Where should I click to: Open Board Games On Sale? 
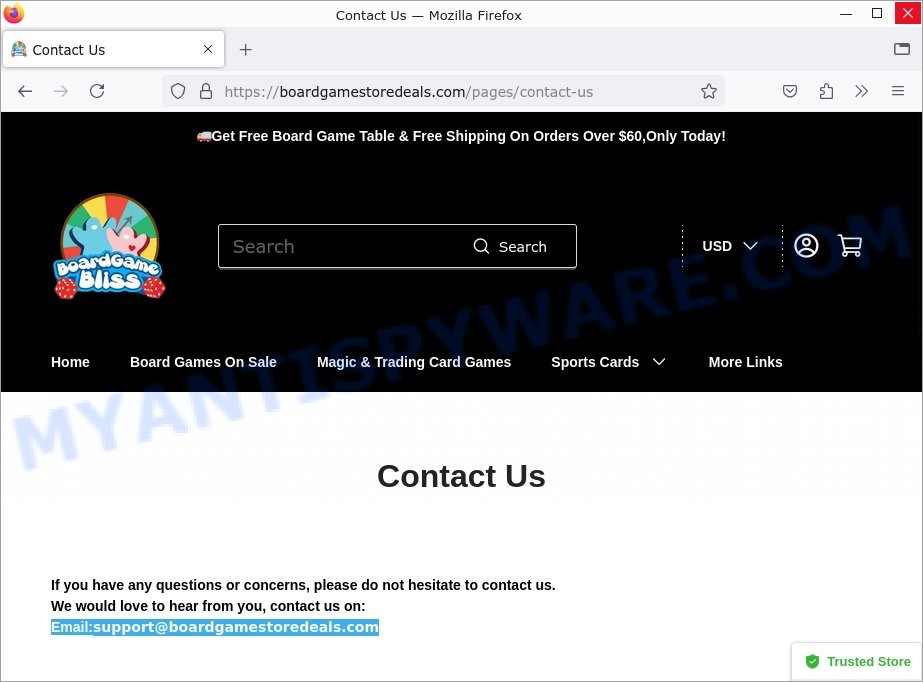(x=203, y=362)
